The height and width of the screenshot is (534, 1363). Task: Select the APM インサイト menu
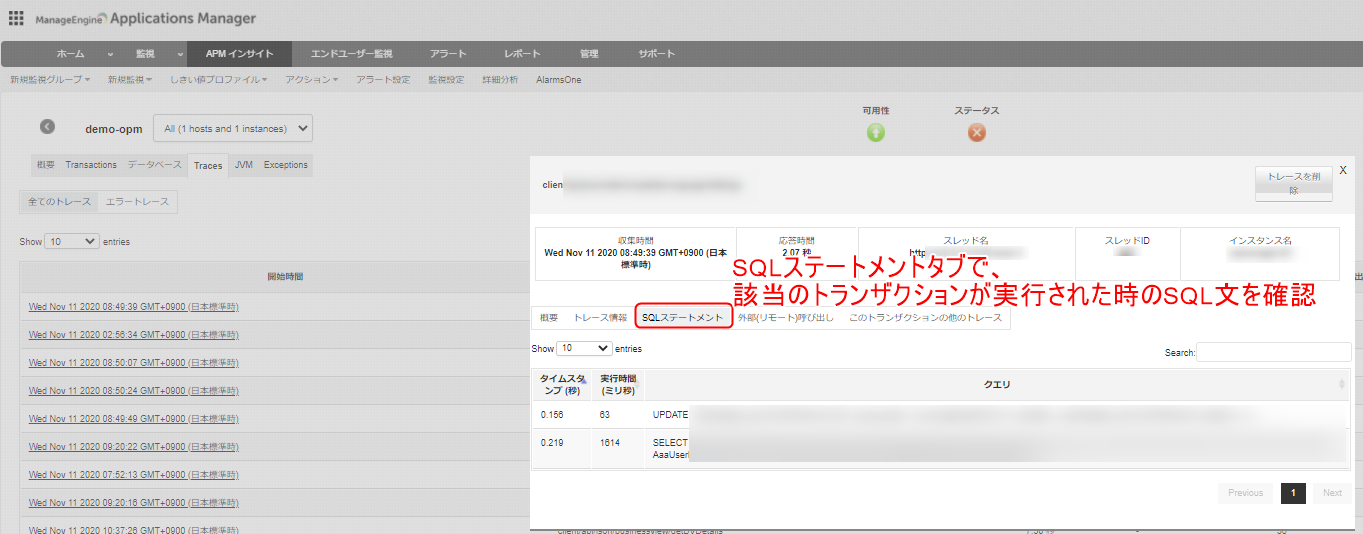pos(240,54)
